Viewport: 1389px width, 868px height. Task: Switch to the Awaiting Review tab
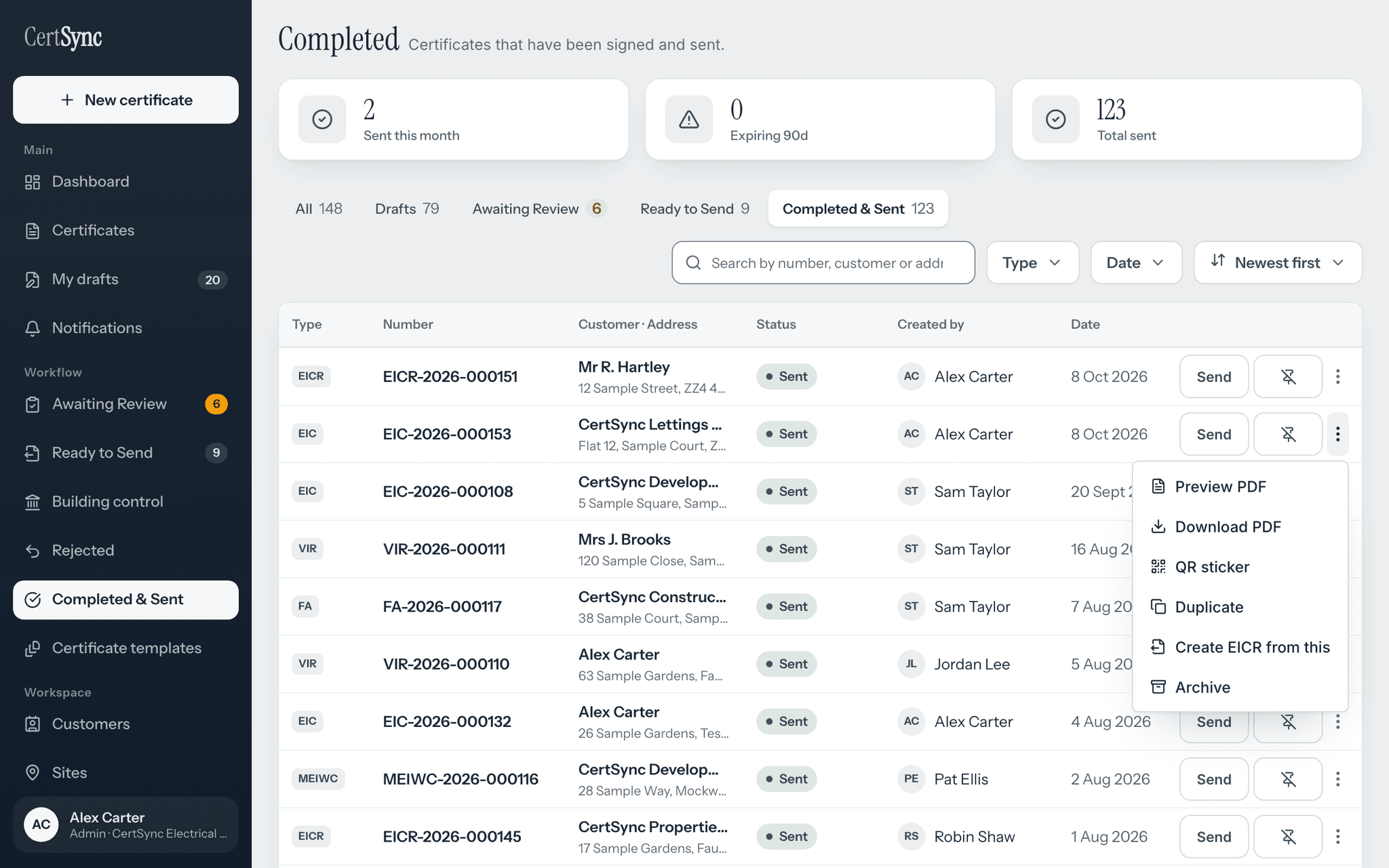[539, 209]
